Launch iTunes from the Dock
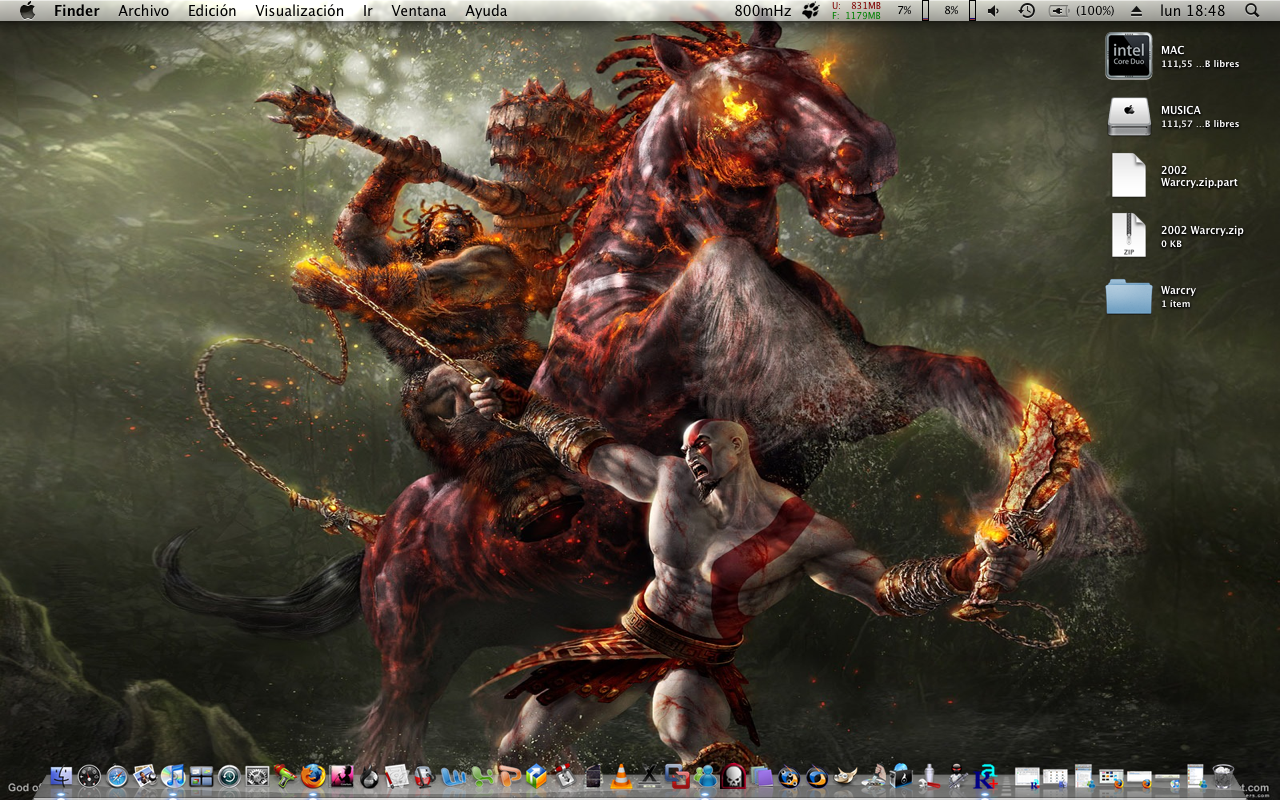This screenshot has width=1280, height=800. point(172,776)
